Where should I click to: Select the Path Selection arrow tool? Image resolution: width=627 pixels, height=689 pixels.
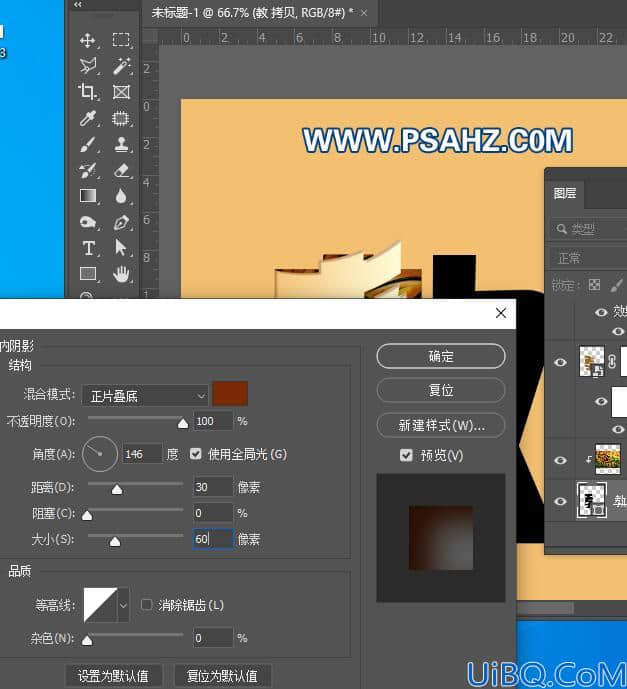tap(120, 247)
